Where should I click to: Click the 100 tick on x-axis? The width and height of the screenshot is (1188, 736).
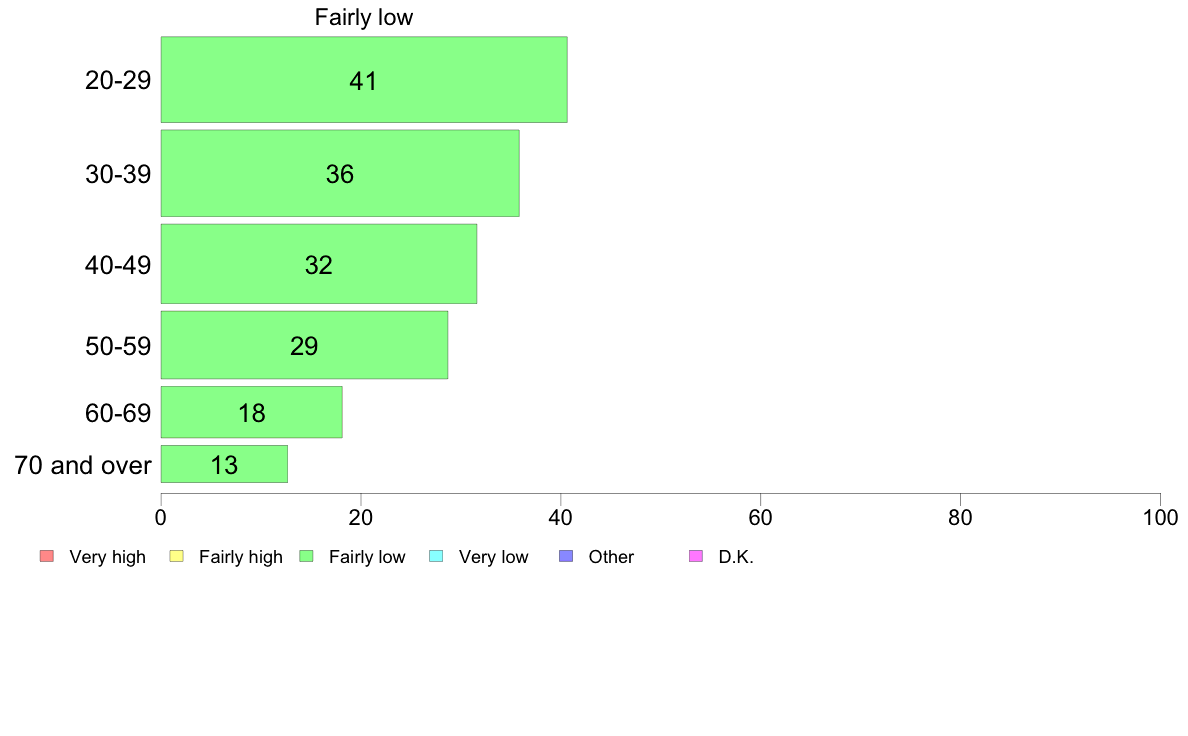(1160, 518)
